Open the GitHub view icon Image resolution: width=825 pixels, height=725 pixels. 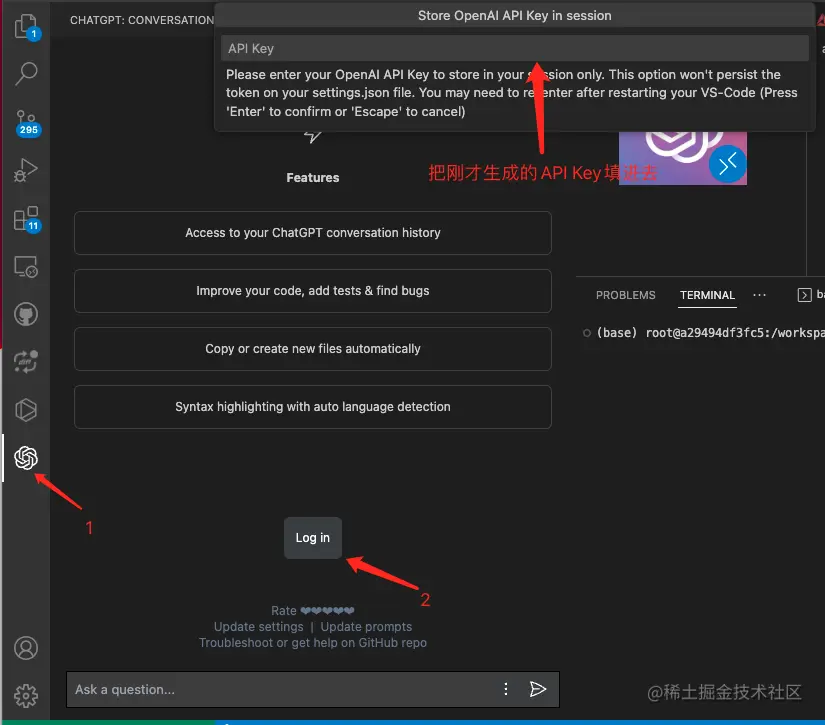coord(26,315)
